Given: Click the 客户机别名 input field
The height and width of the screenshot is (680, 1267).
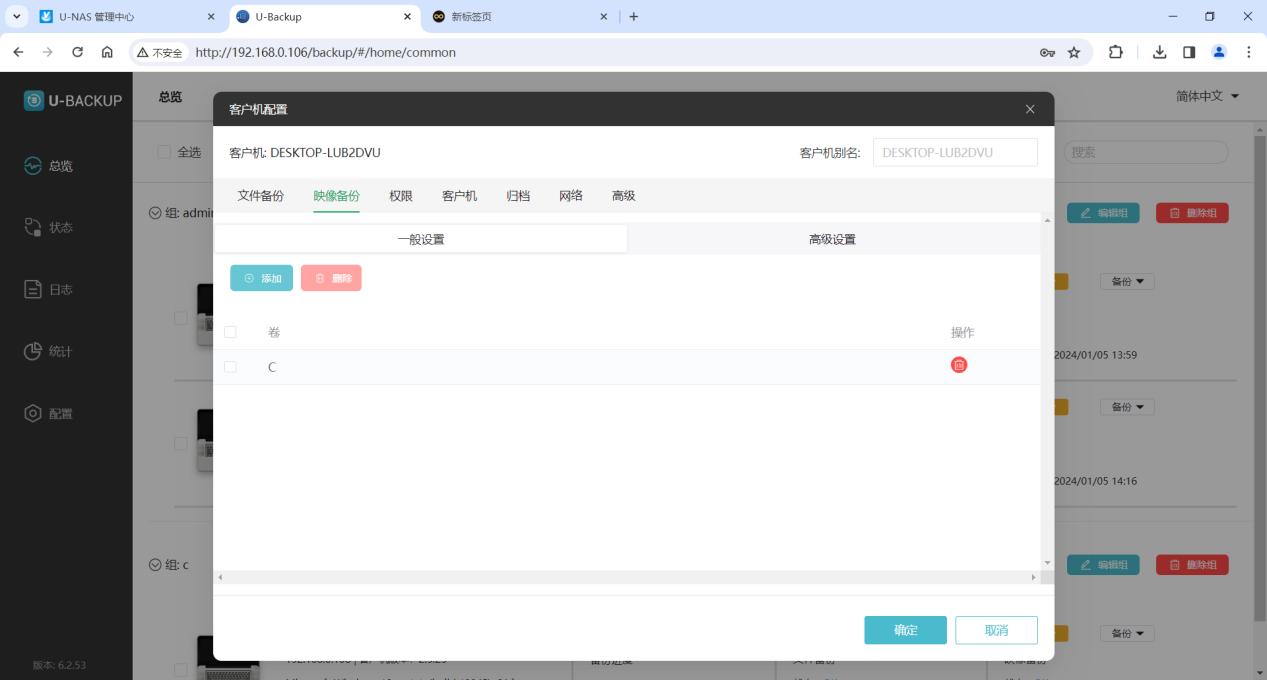Looking at the screenshot, I should click(954, 152).
